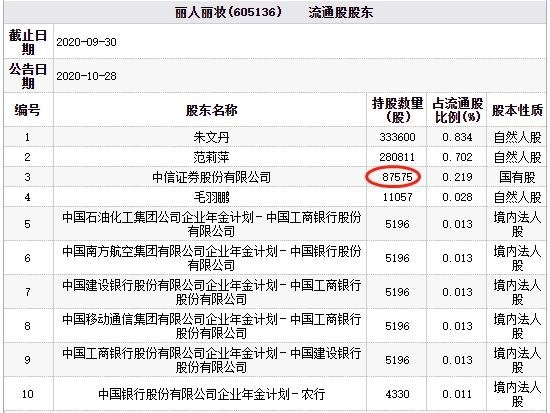Click the title 丽人丽妆(605136) 流通股股东
Viewport: 550px width, 413px height.
click(274, 12)
